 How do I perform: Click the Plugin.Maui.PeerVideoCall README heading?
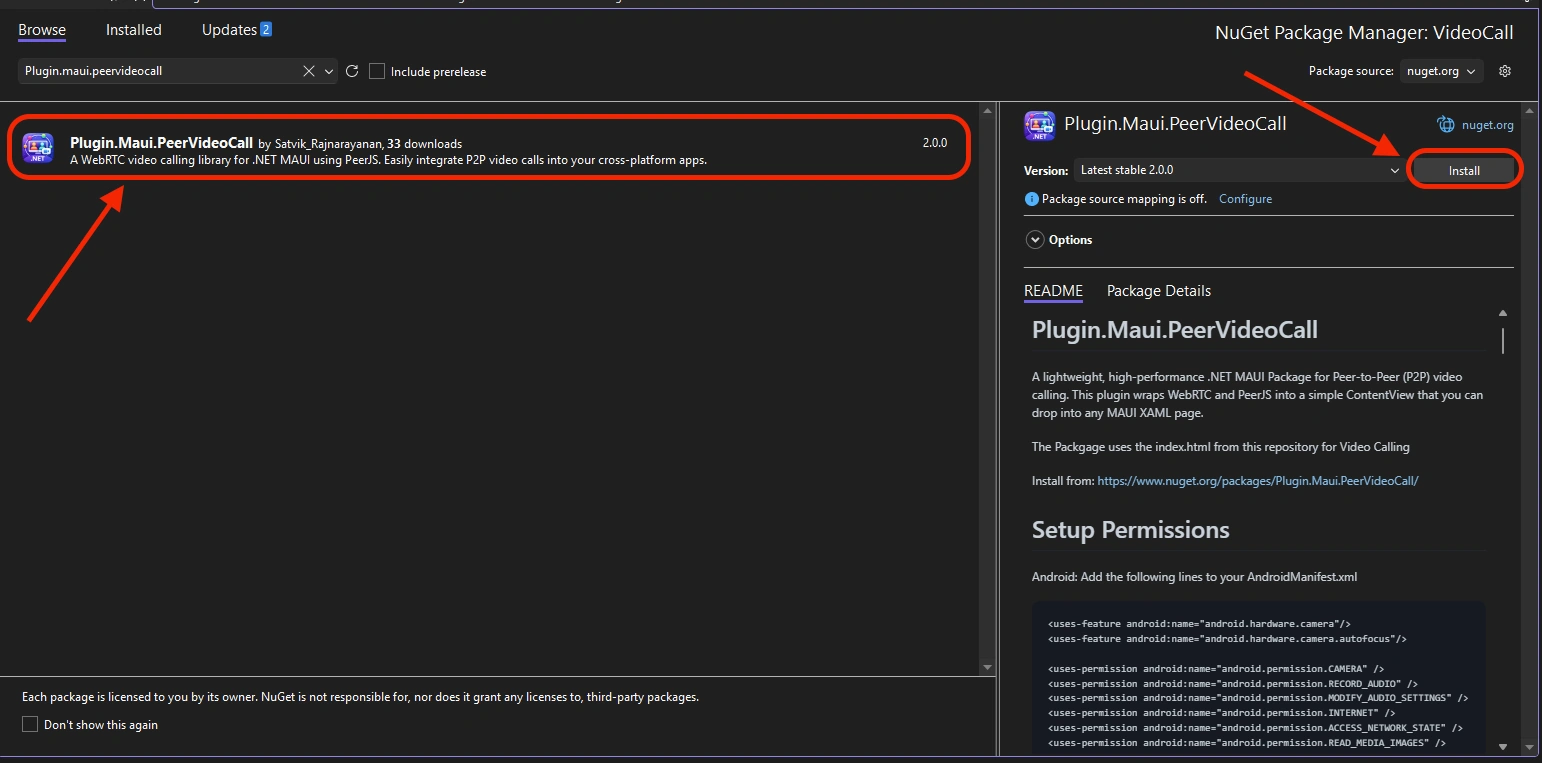click(x=1175, y=330)
